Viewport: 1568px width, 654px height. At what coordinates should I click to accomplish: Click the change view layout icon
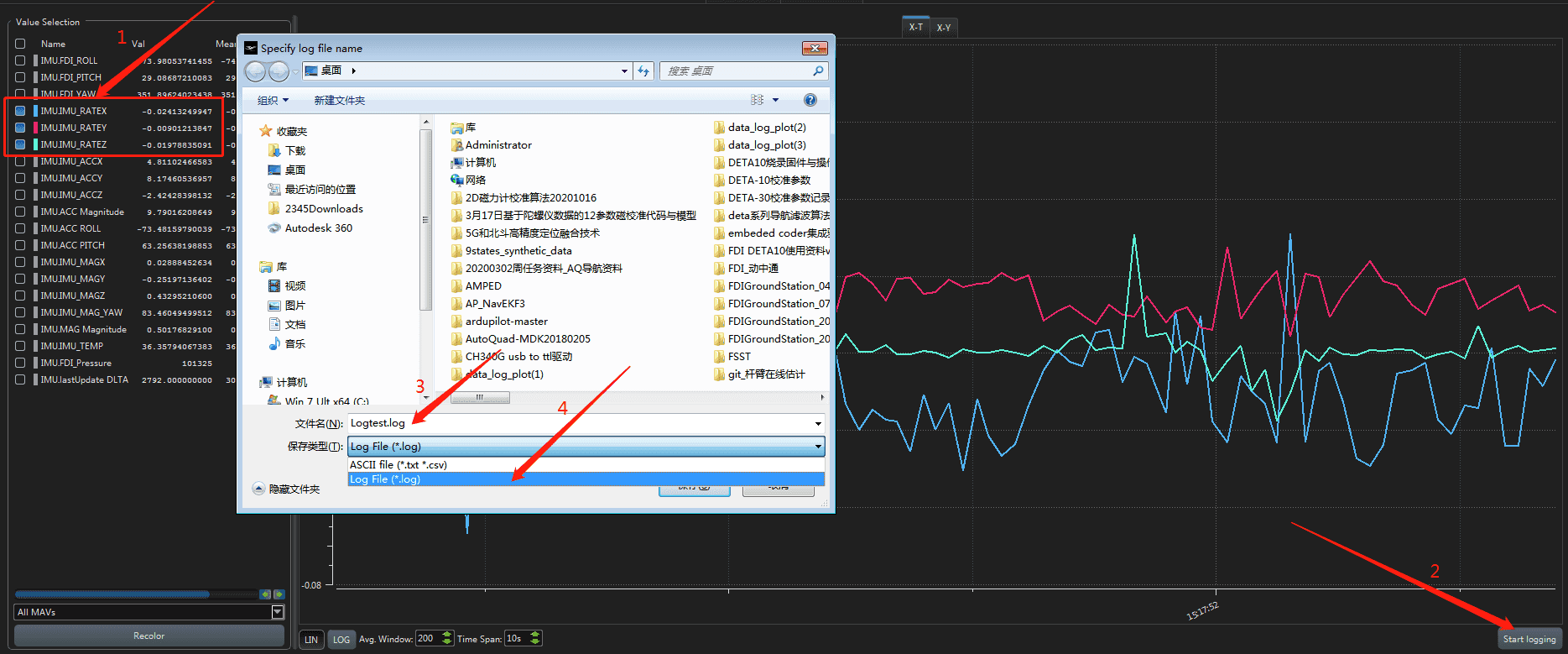click(758, 100)
